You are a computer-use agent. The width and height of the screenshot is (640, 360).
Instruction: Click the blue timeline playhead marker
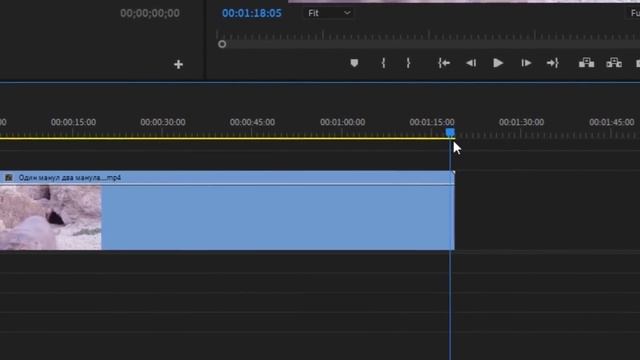(450, 132)
